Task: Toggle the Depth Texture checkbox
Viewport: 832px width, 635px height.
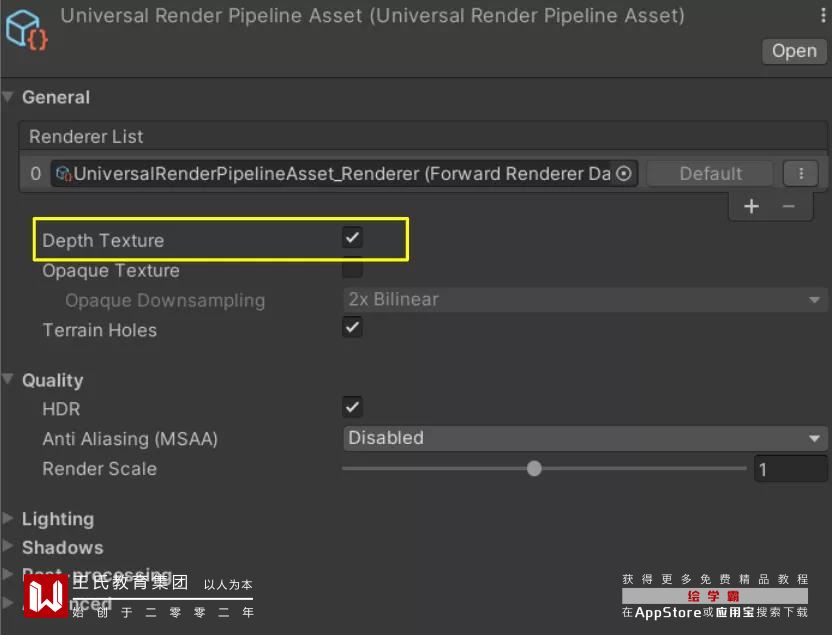Action: (x=352, y=238)
